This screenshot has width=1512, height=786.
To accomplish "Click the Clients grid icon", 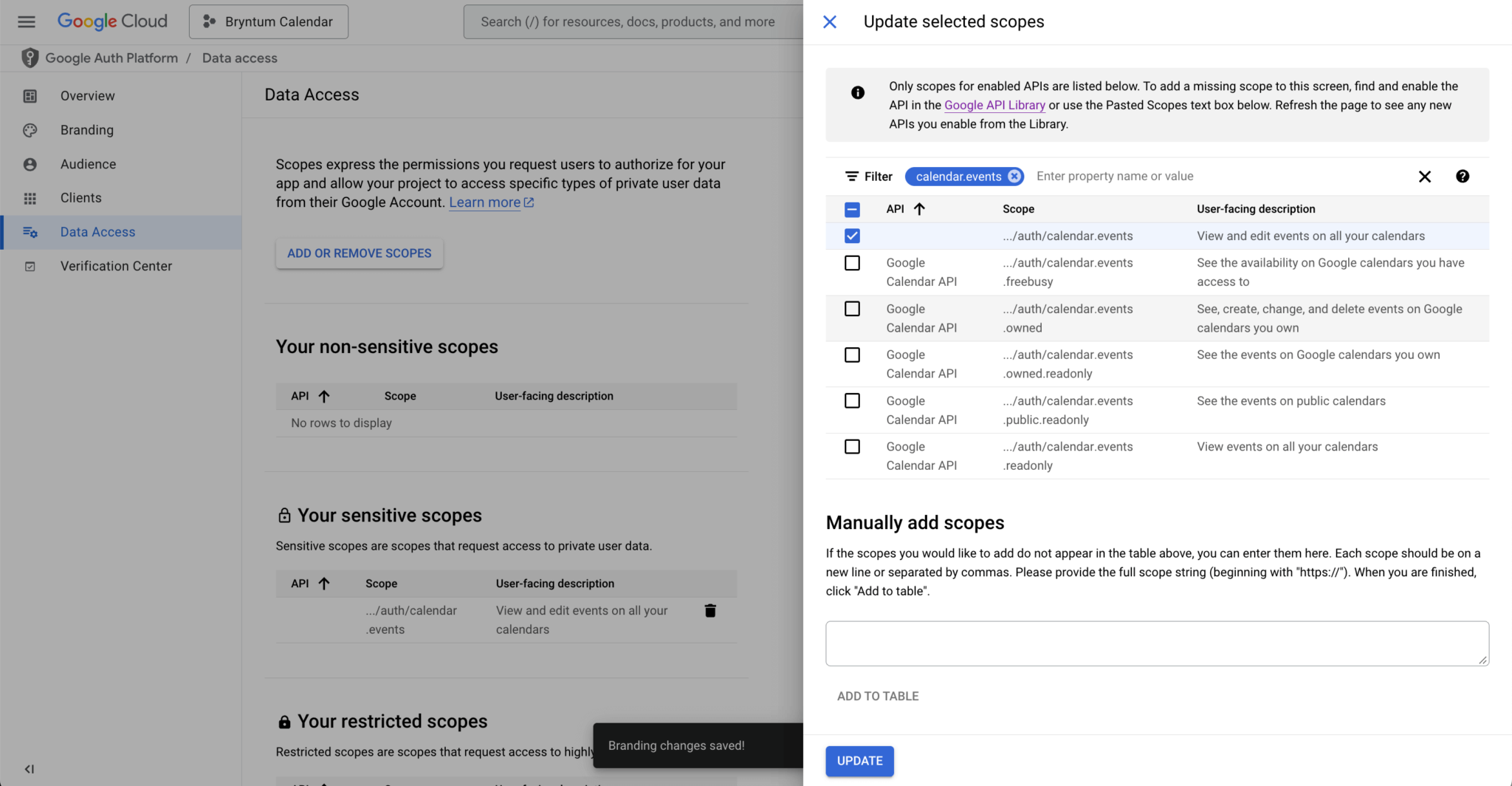I will click(30, 198).
